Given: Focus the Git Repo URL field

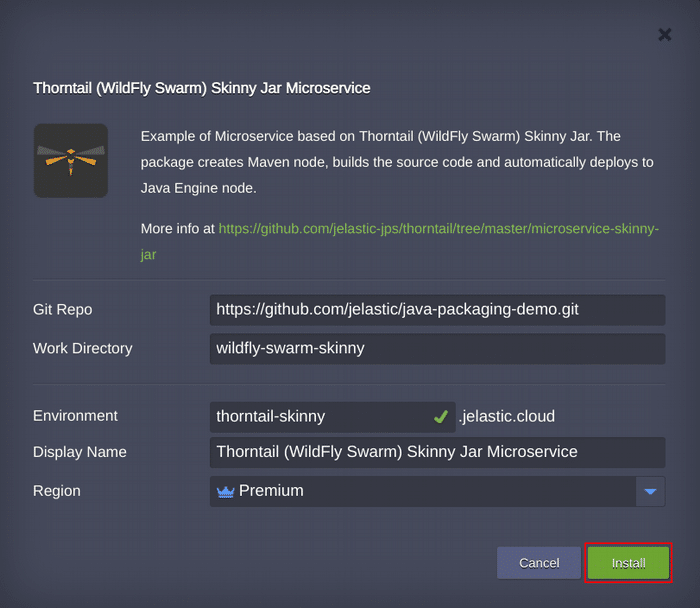Looking at the screenshot, I should (437, 310).
